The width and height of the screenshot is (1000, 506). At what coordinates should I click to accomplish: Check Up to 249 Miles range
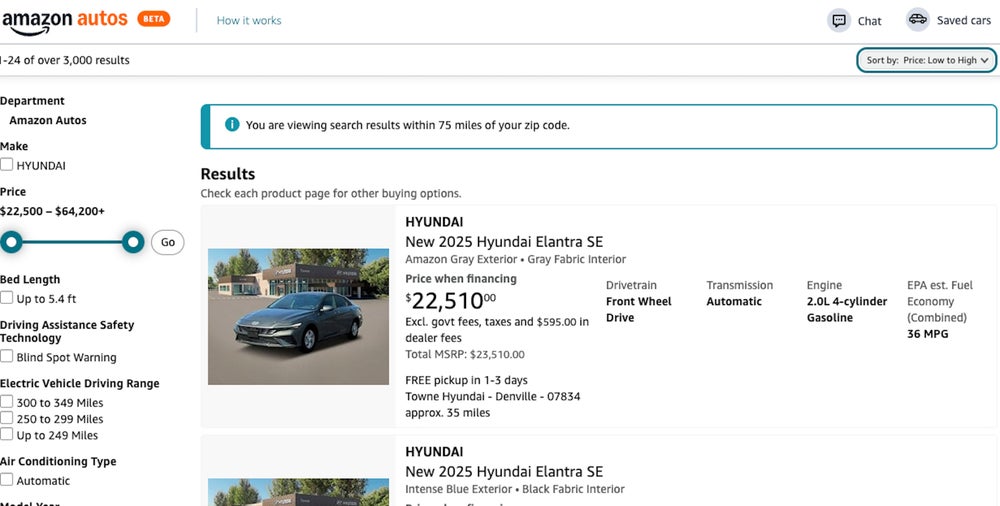pos(6,434)
